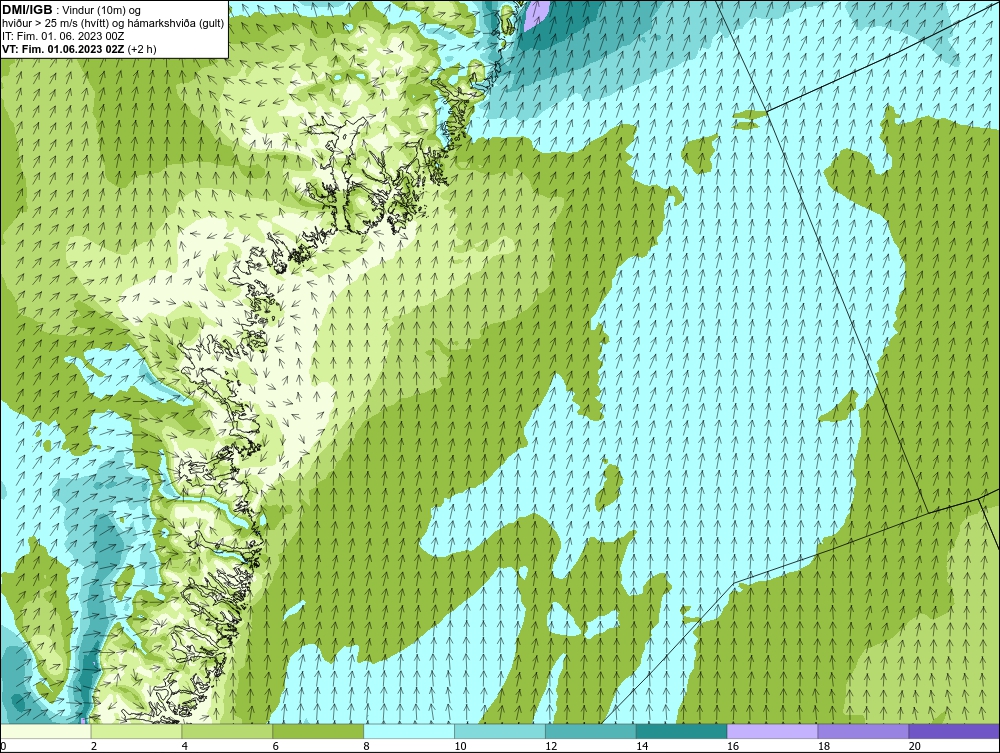
Task: Select the legend scale label "14"
Action: (642, 746)
